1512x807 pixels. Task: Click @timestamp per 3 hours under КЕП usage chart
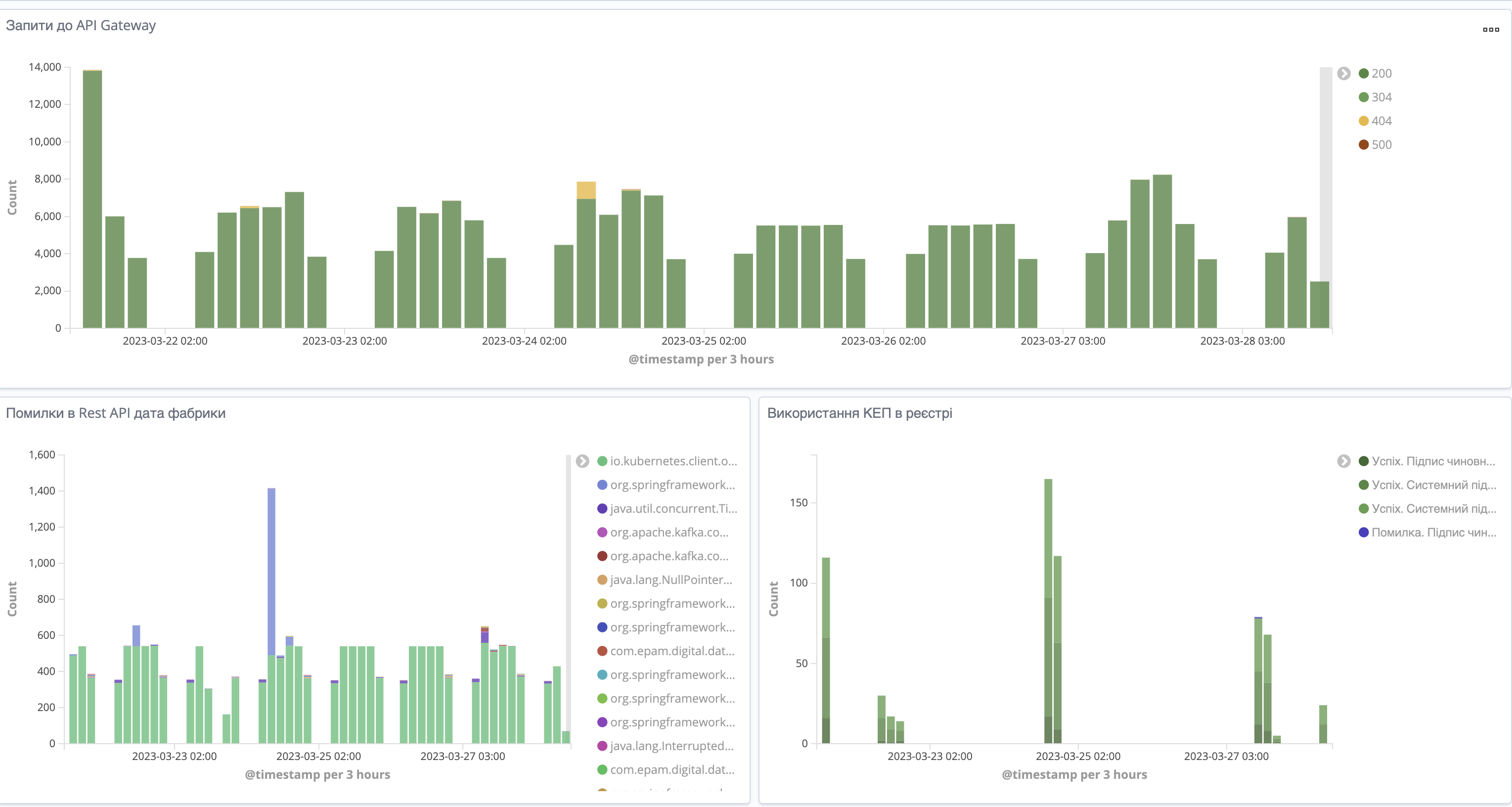(x=1074, y=775)
